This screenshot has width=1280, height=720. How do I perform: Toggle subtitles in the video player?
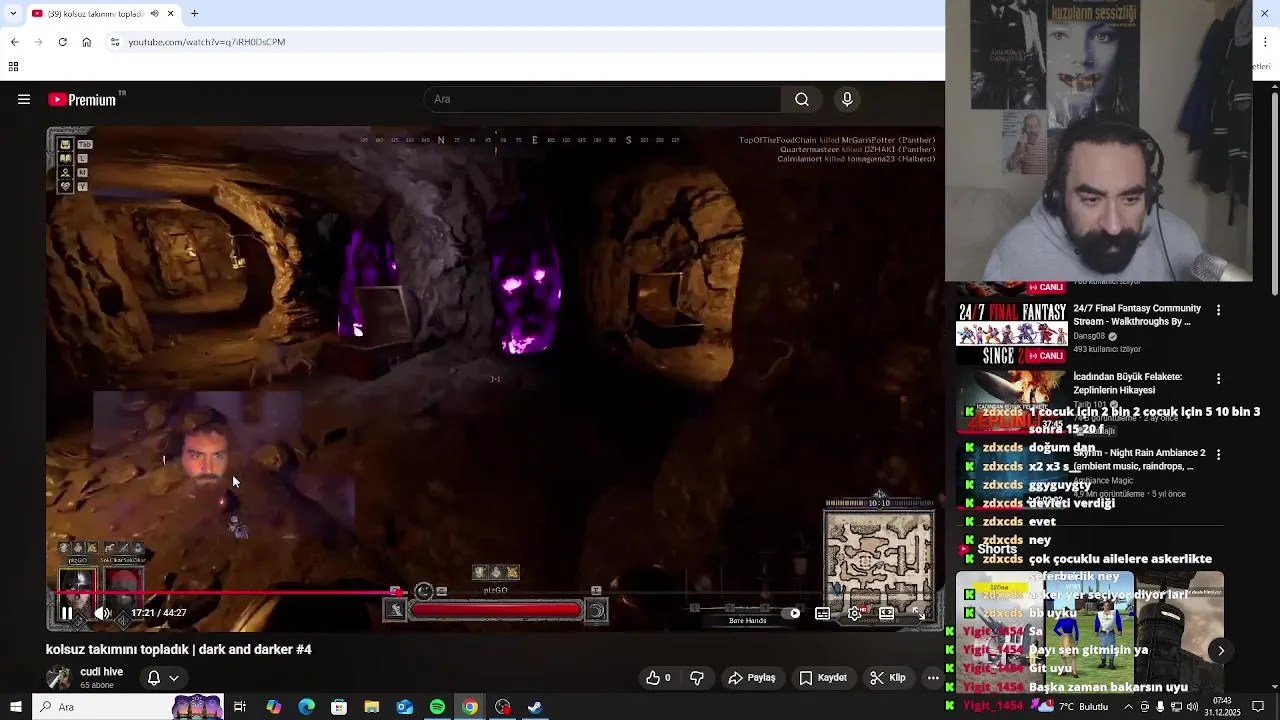tap(822, 613)
